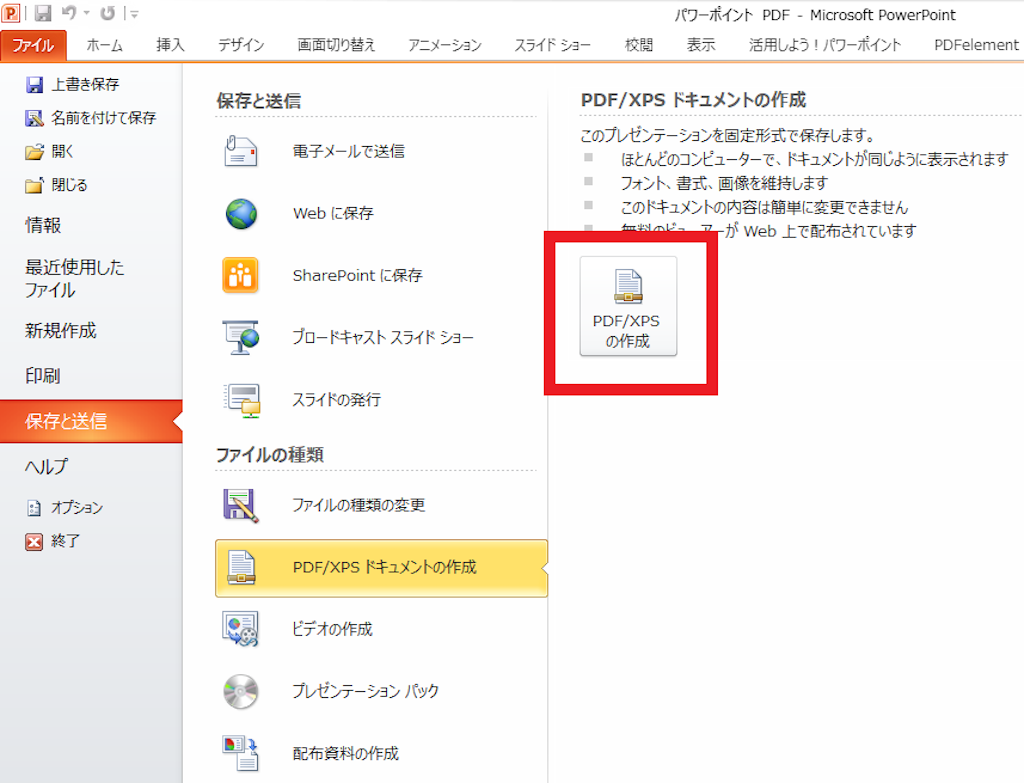Open the Undo history dropdown arrow

(86, 13)
